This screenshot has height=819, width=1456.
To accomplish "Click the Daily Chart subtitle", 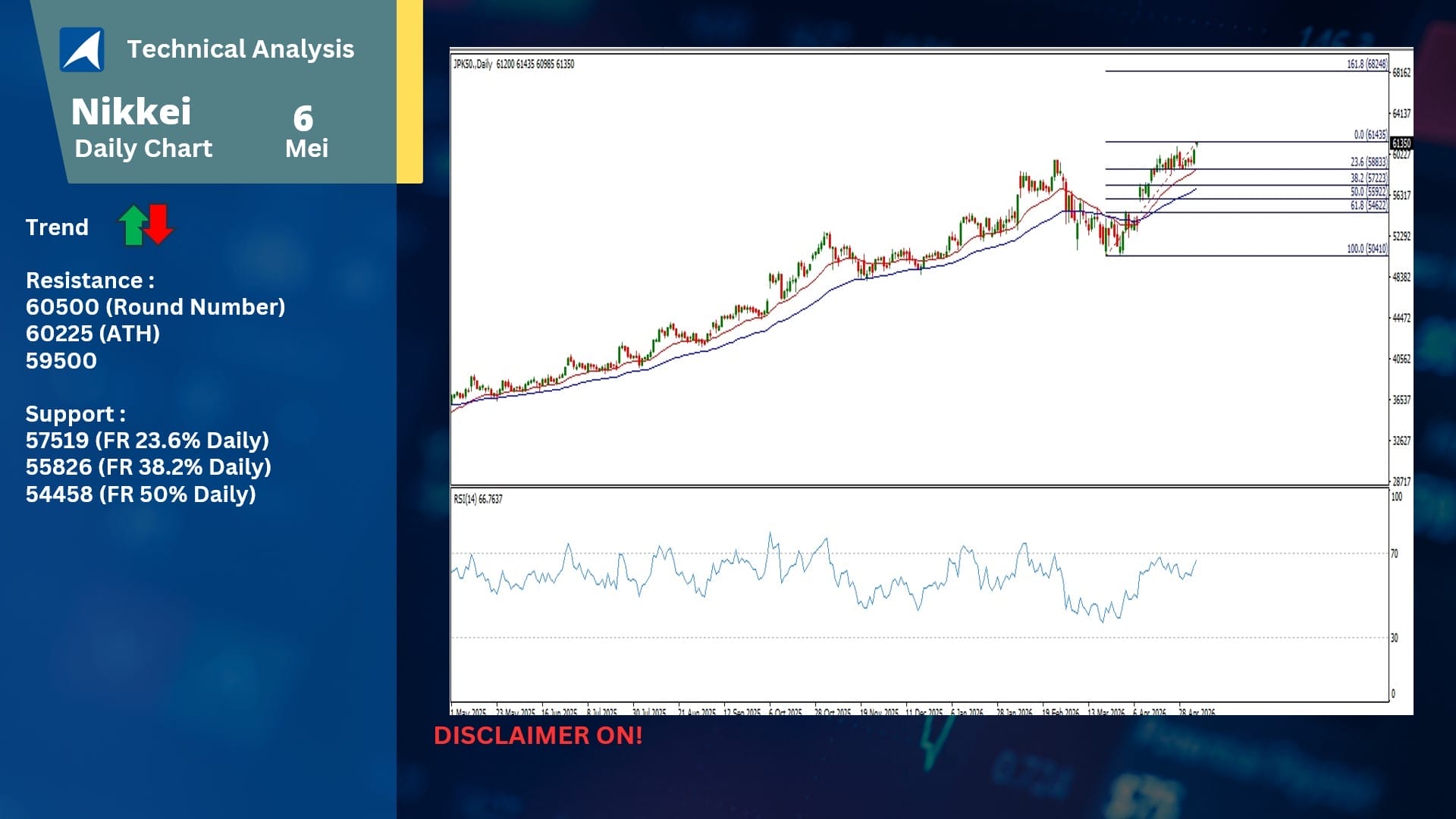I will pyautogui.click(x=143, y=149).
